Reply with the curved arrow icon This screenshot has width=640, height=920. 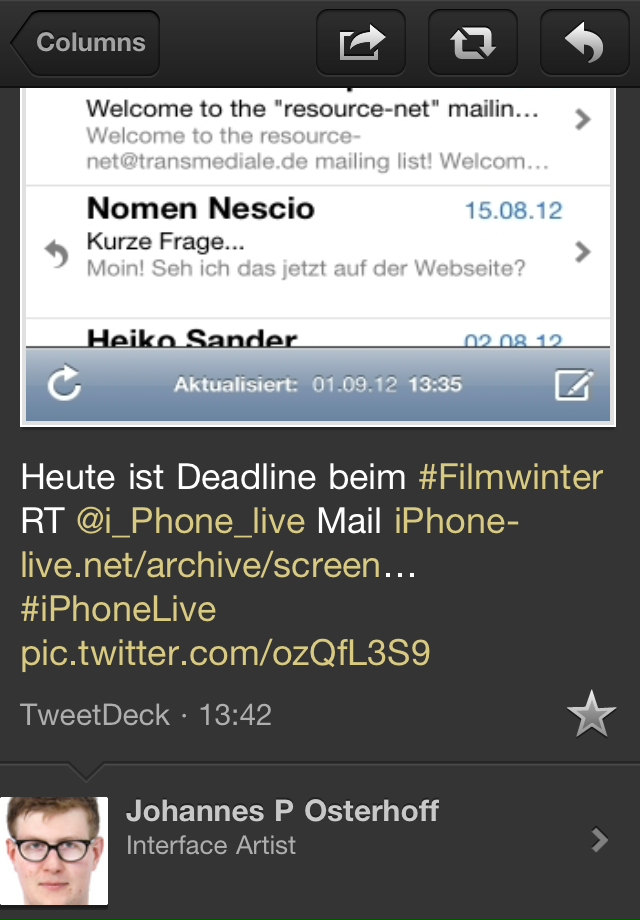(584, 42)
